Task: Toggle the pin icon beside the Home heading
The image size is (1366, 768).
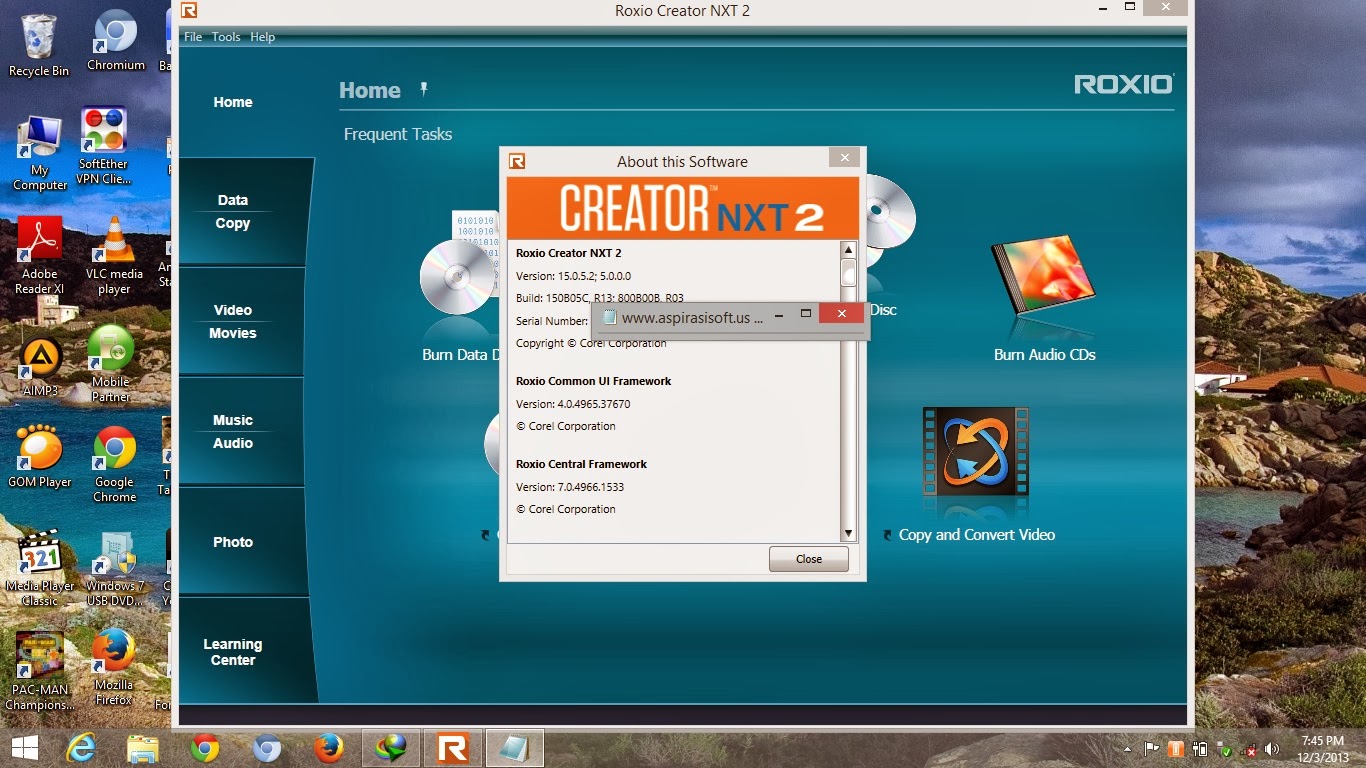Action: point(424,89)
